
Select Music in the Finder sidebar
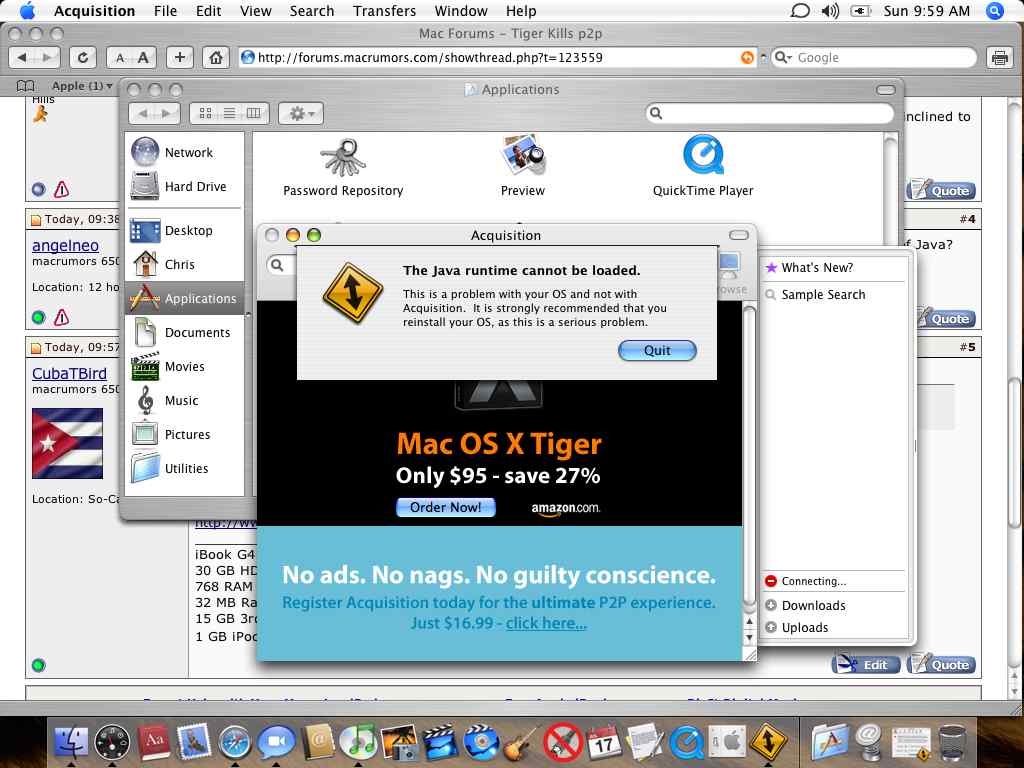tap(184, 400)
